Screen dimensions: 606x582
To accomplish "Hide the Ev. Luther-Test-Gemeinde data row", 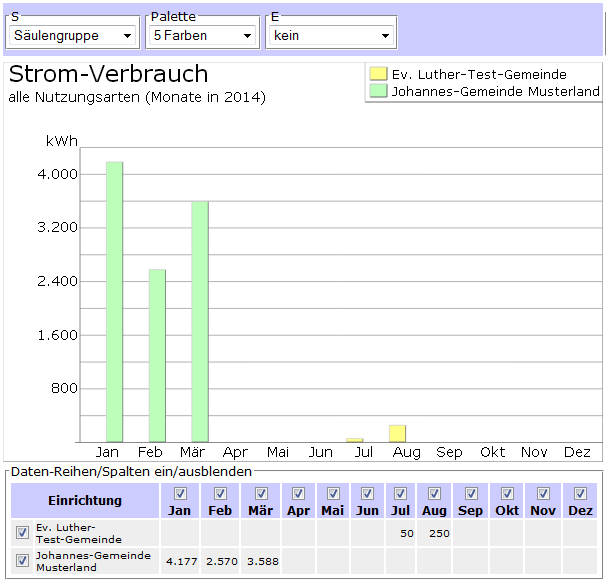I will point(23,533).
